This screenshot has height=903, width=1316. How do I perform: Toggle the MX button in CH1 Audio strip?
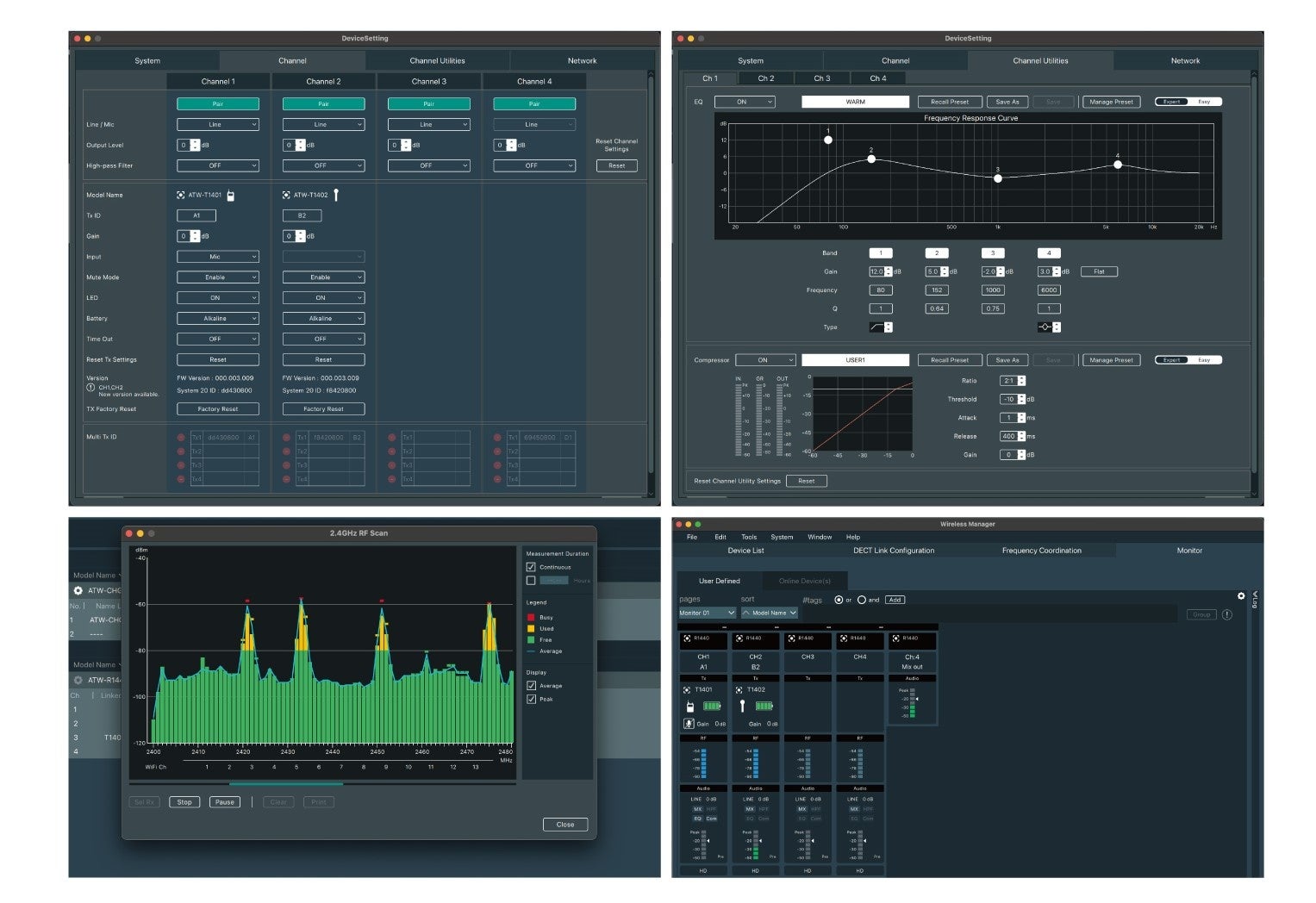[x=697, y=809]
